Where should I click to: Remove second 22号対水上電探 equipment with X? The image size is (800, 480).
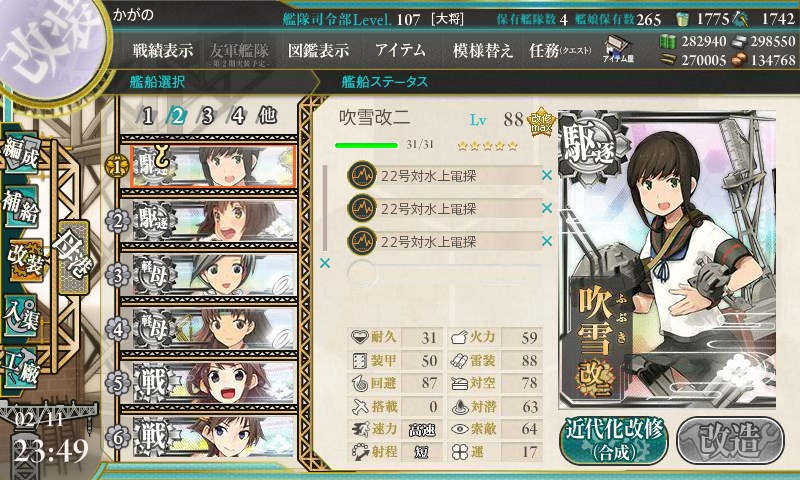(x=546, y=208)
